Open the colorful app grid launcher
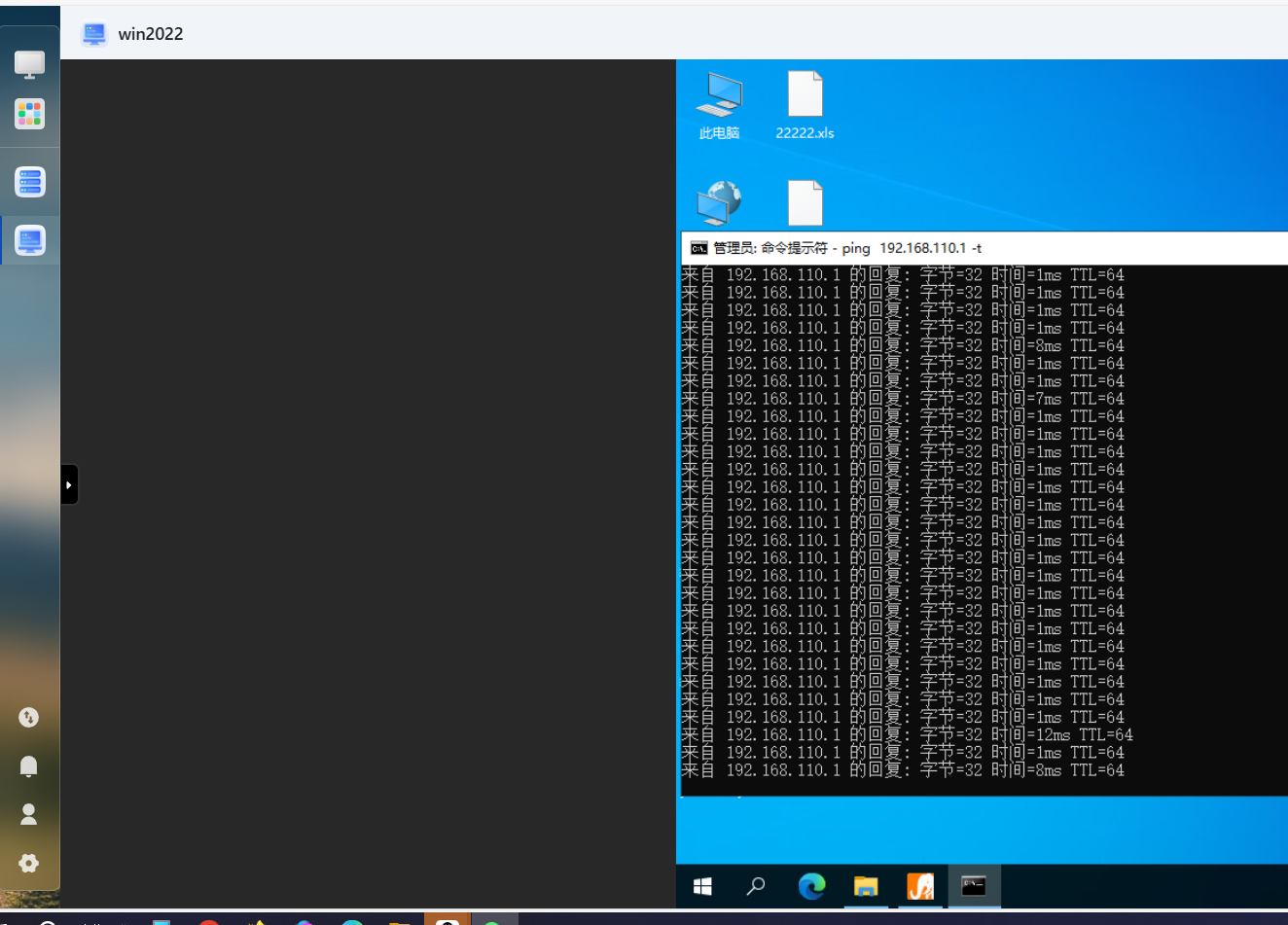This screenshot has width=1288, height=925. [x=29, y=114]
